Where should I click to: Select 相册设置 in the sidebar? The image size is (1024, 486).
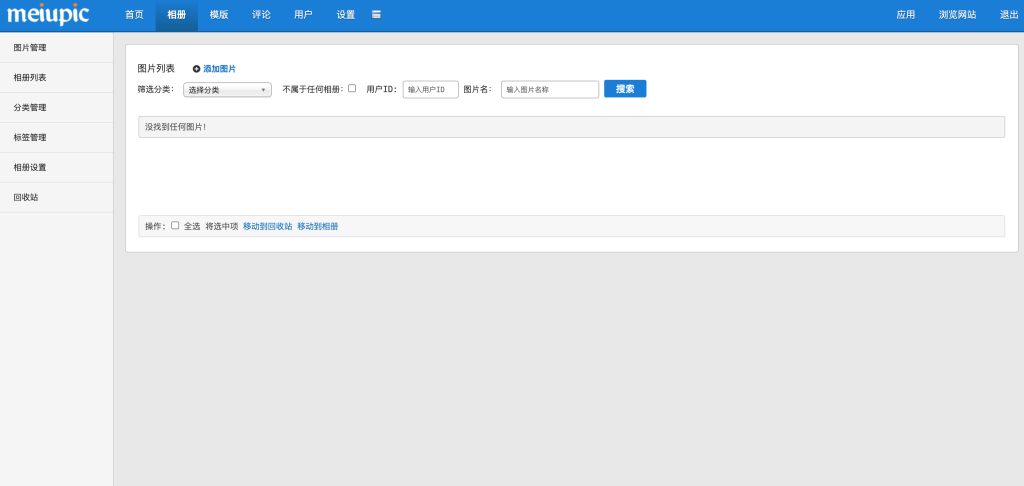(x=57, y=167)
